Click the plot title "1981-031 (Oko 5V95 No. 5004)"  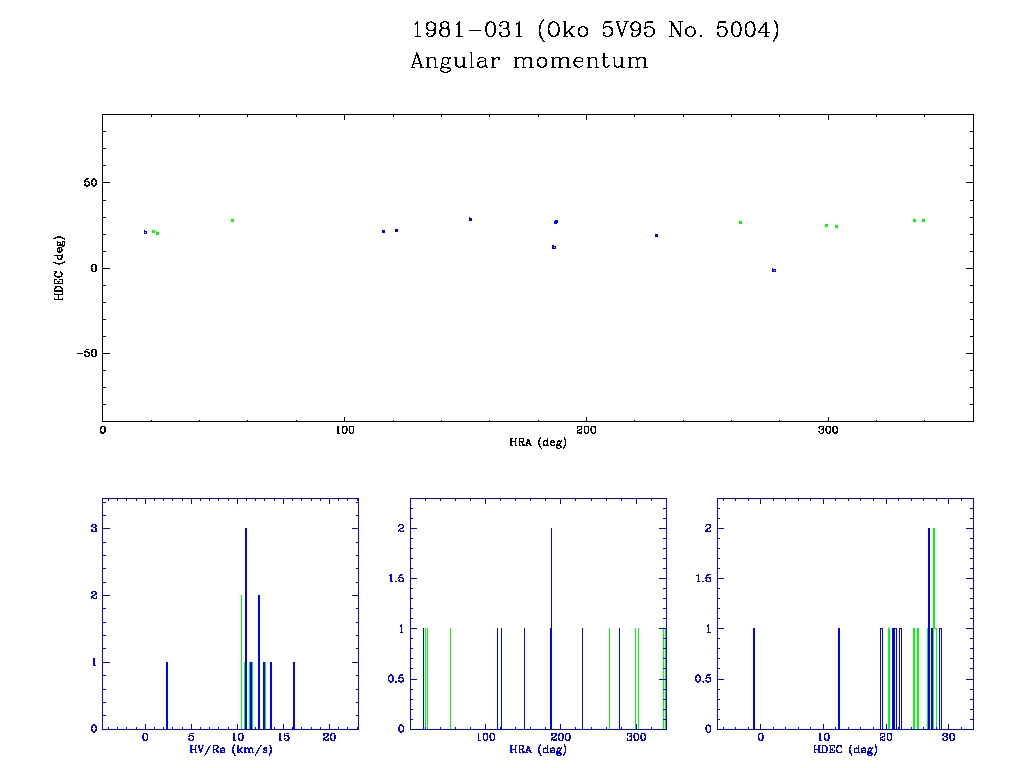[595, 30]
